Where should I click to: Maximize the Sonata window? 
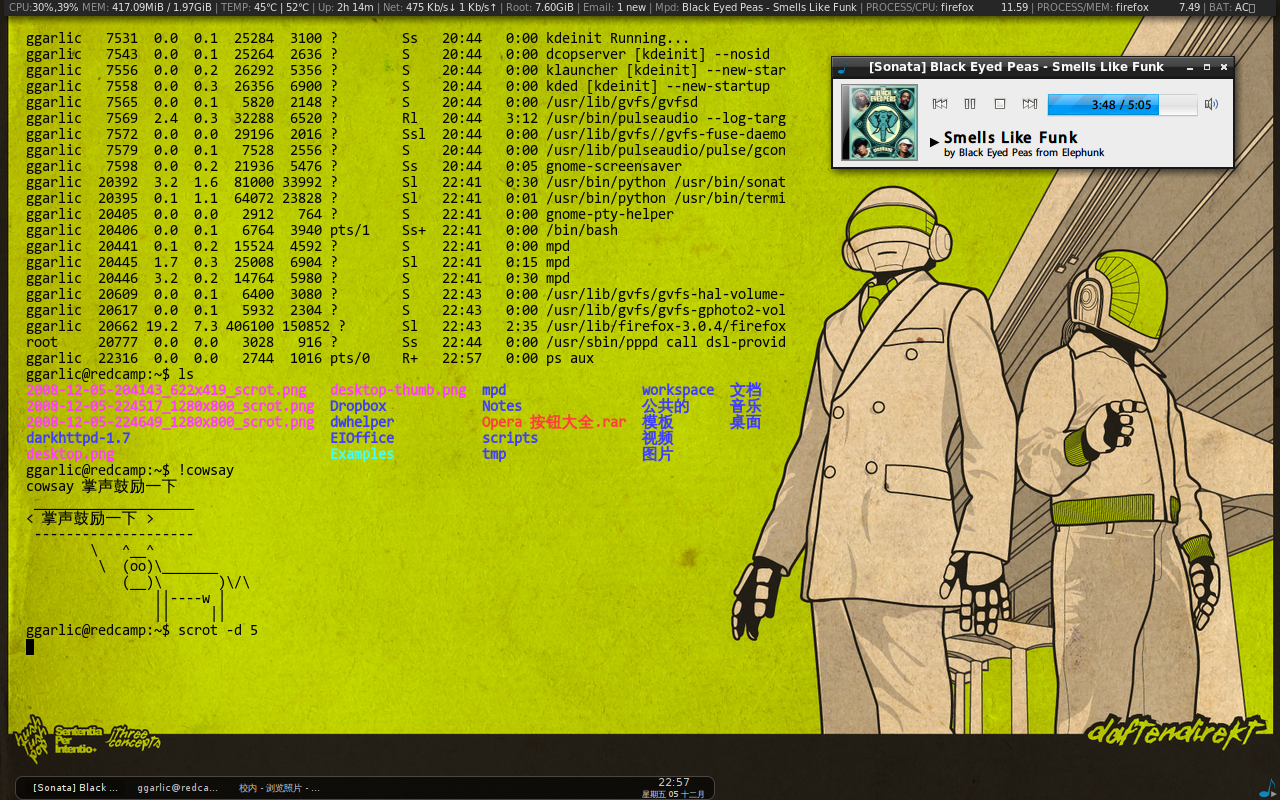(1207, 67)
